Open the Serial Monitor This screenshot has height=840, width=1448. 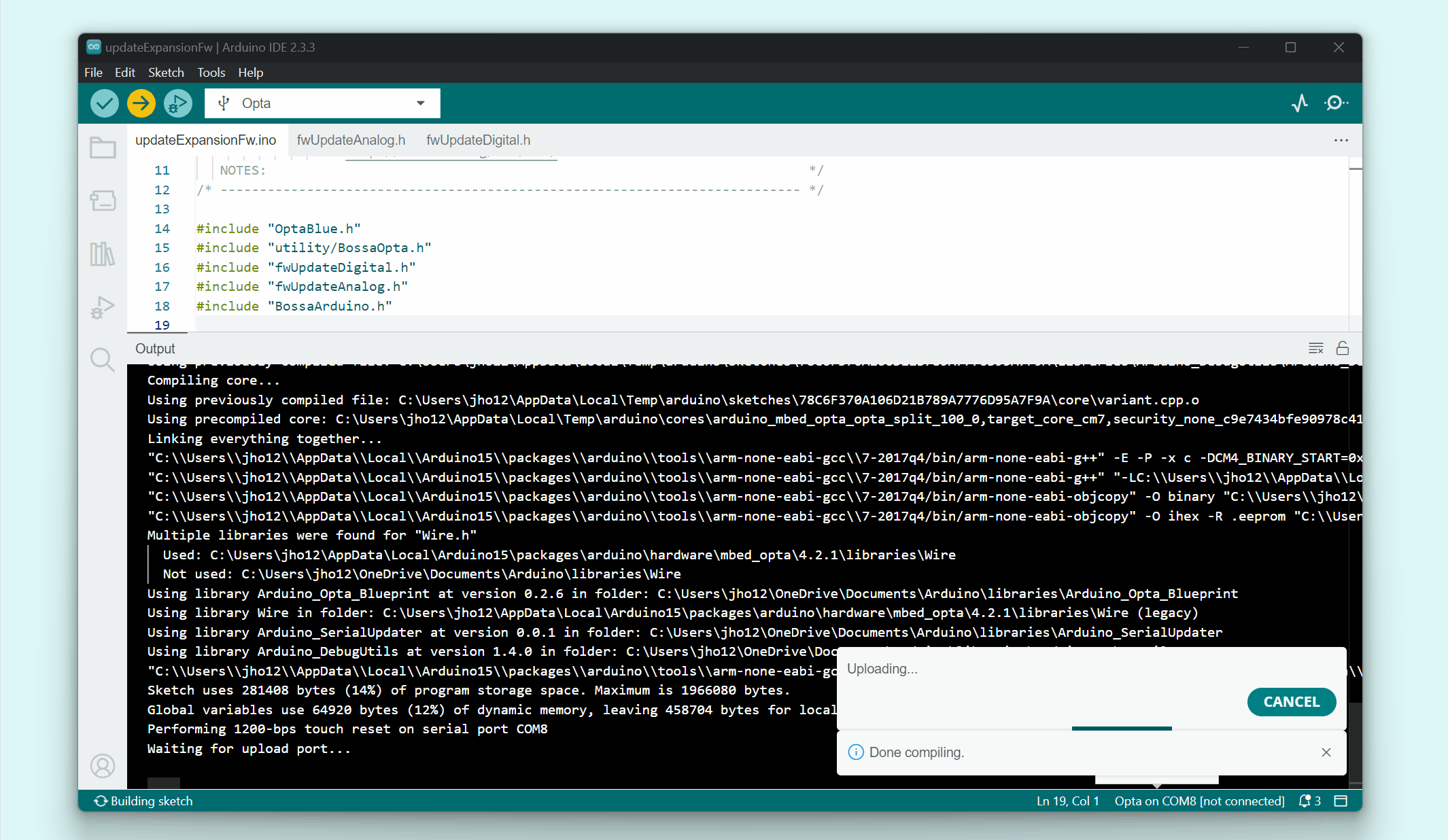[x=1336, y=103]
